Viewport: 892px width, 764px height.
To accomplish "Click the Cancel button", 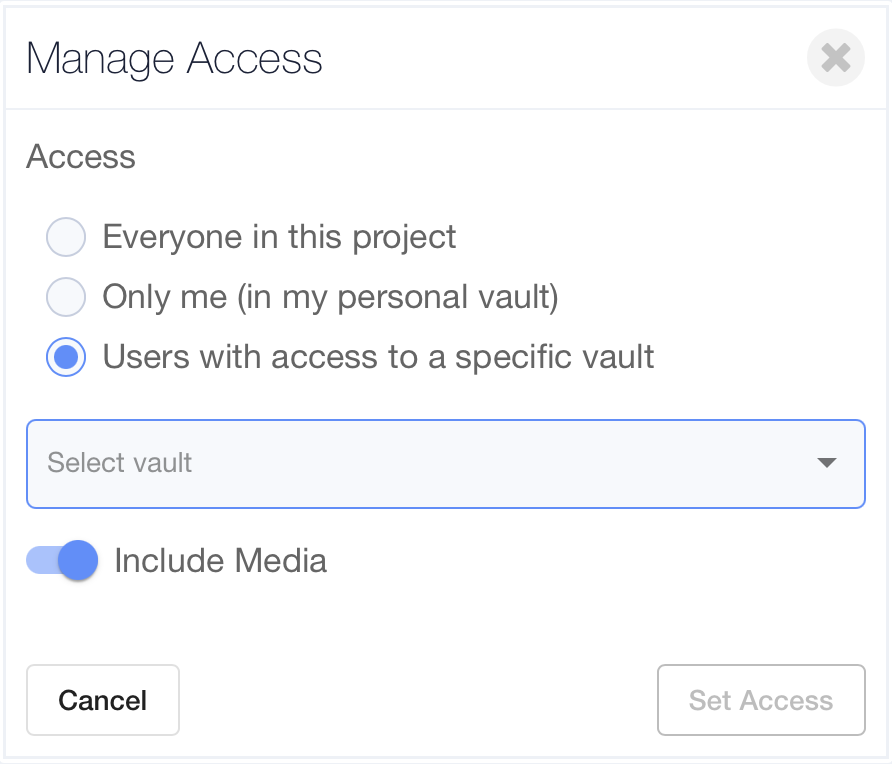I will point(103,700).
